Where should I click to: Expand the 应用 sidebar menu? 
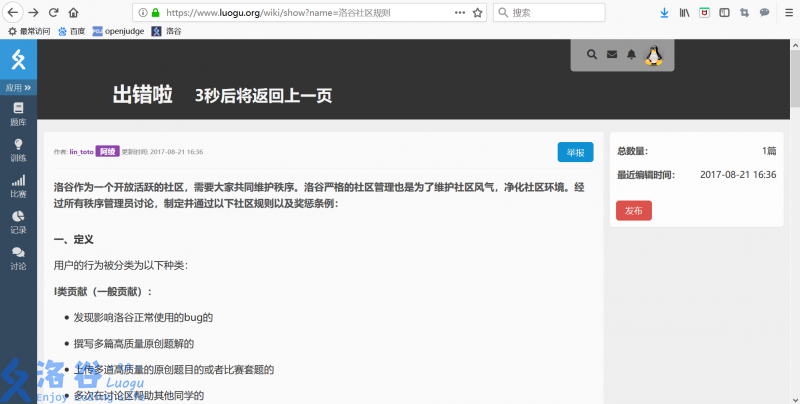pyautogui.click(x=18, y=88)
